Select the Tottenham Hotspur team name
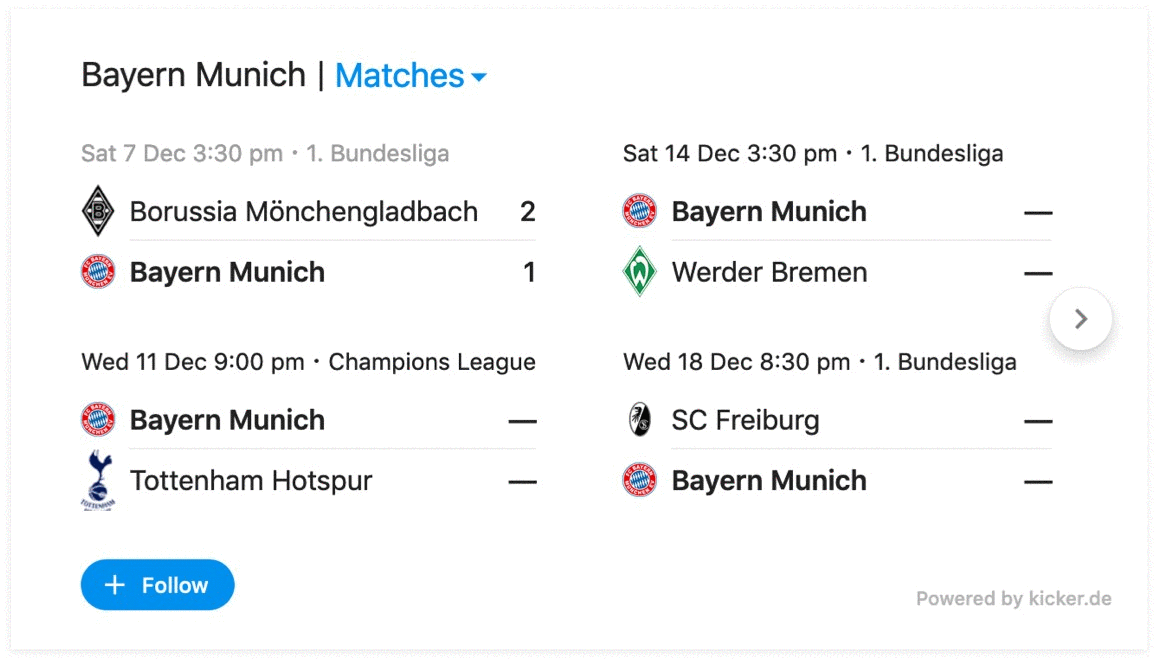The width and height of the screenshot is (1160, 660). (252, 481)
